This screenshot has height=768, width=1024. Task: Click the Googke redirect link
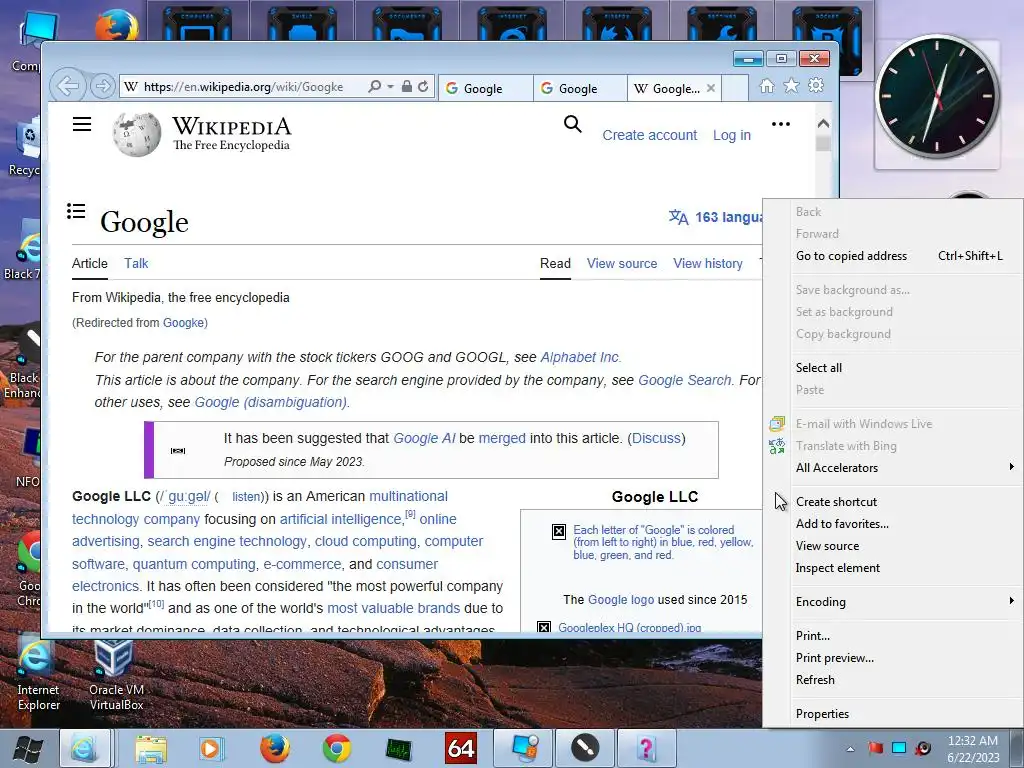click(x=184, y=323)
